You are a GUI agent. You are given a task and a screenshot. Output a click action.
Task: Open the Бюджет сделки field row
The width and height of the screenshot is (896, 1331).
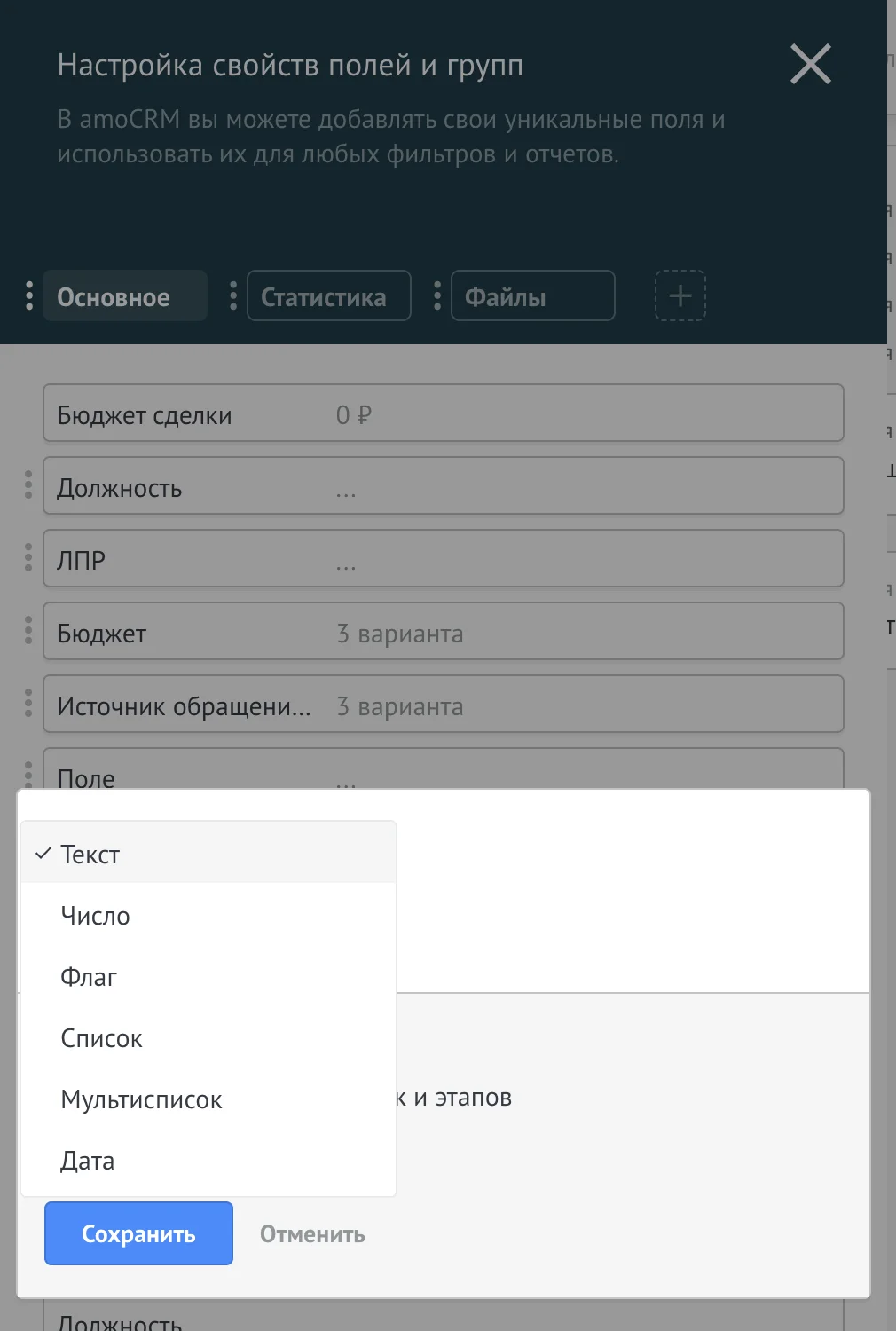click(444, 413)
